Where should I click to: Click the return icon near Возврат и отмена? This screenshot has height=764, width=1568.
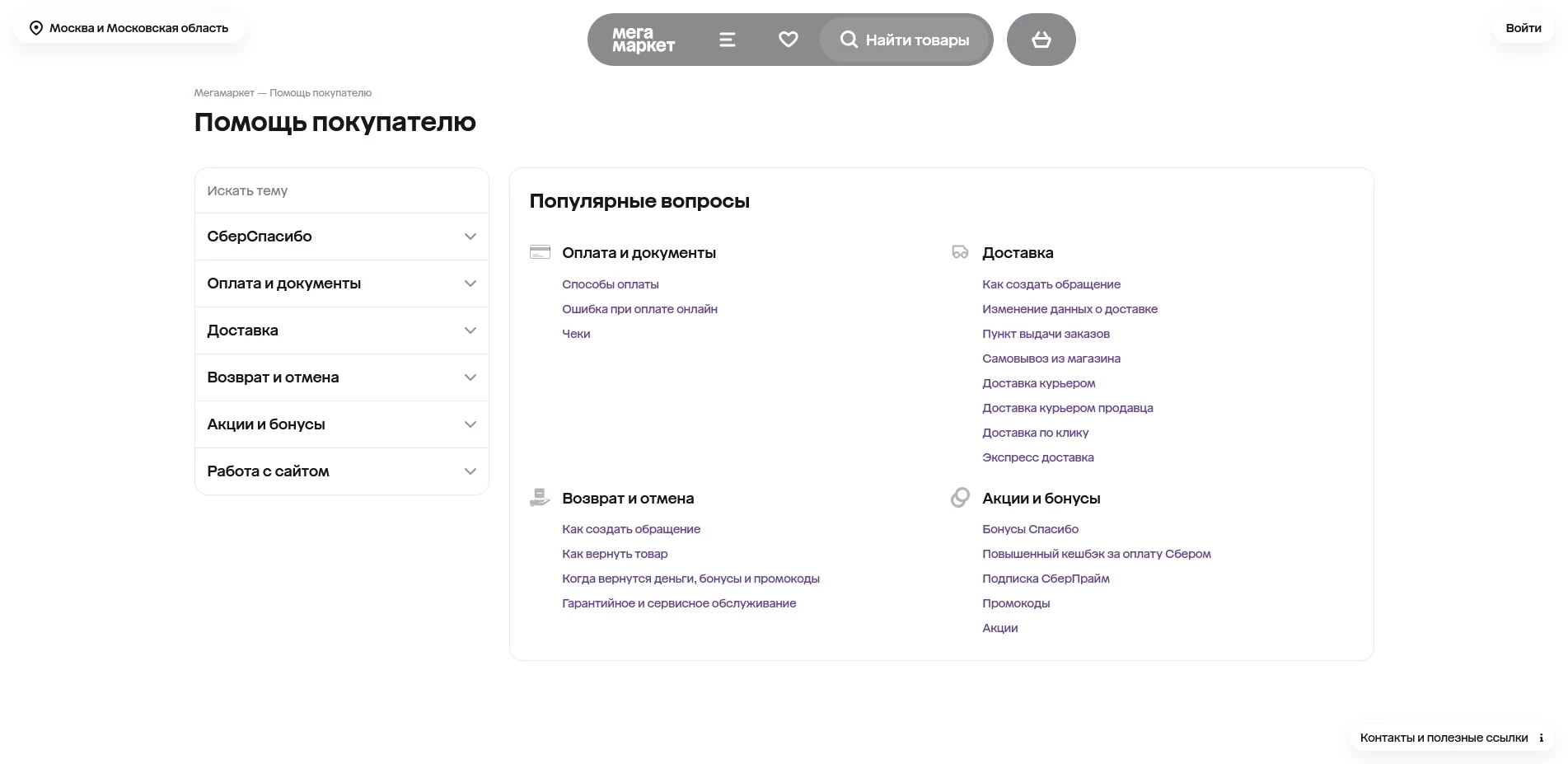[540, 497]
